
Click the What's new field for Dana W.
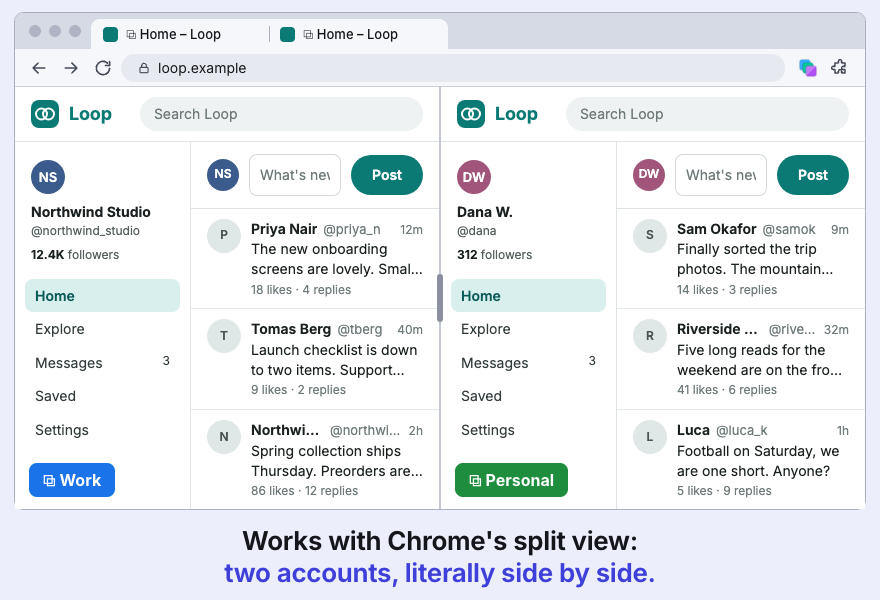pos(721,175)
